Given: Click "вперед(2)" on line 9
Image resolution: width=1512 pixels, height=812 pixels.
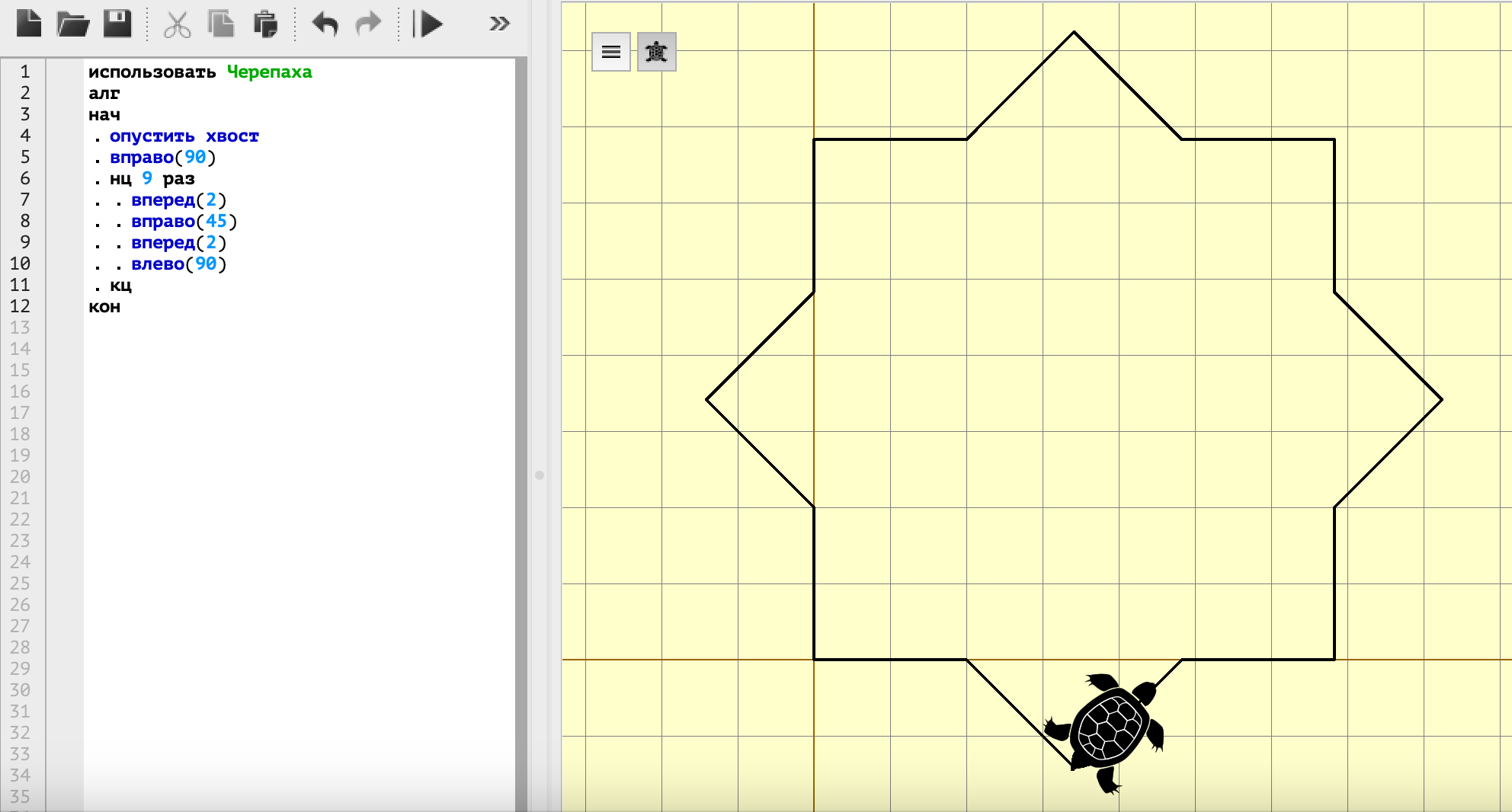Looking at the screenshot, I should [x=179, y=242].
